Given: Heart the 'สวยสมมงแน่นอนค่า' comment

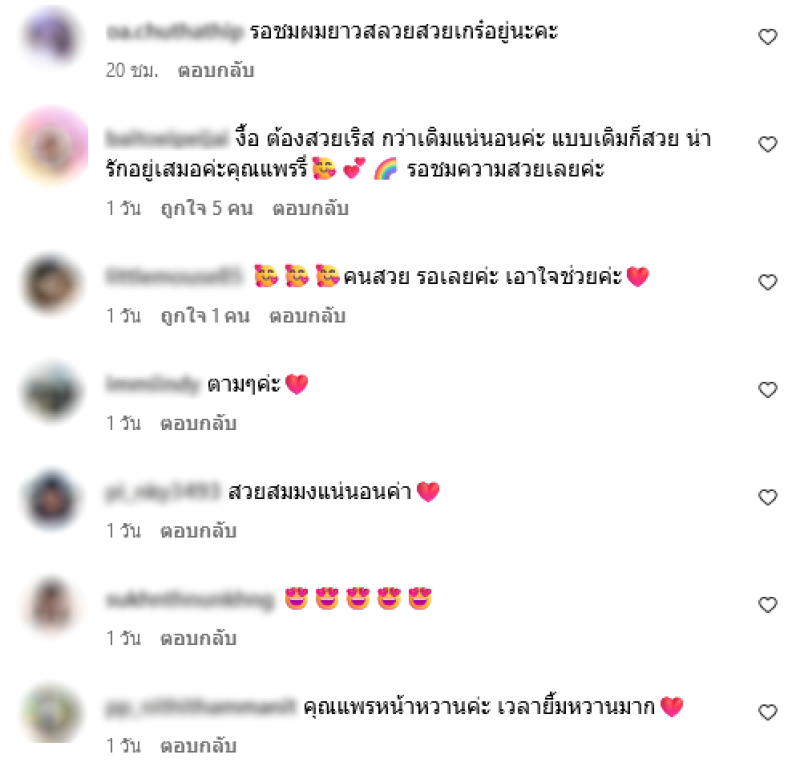Looking at the screenshot, I should 767,498.
